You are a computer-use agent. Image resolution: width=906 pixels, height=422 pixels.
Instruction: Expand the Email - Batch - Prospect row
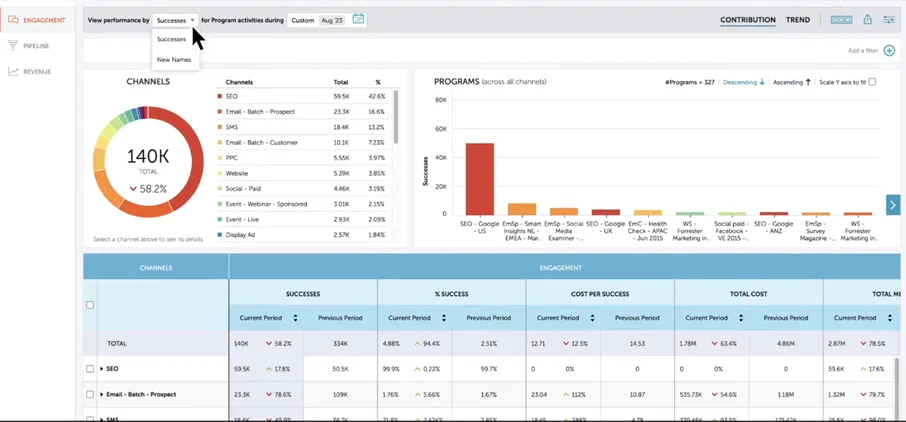coord(101,394)
